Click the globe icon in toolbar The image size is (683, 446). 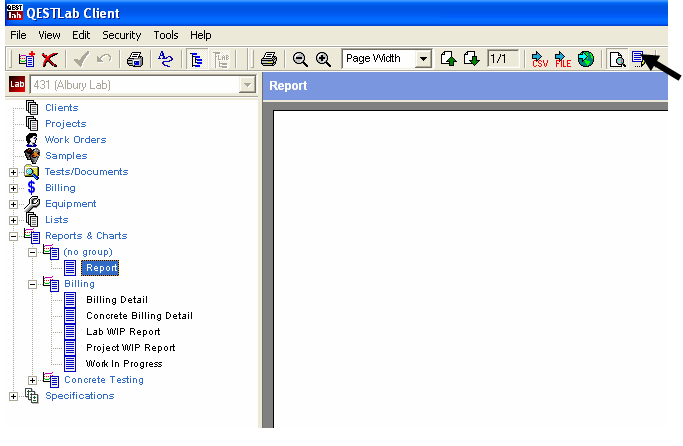(x=586, y=59)
